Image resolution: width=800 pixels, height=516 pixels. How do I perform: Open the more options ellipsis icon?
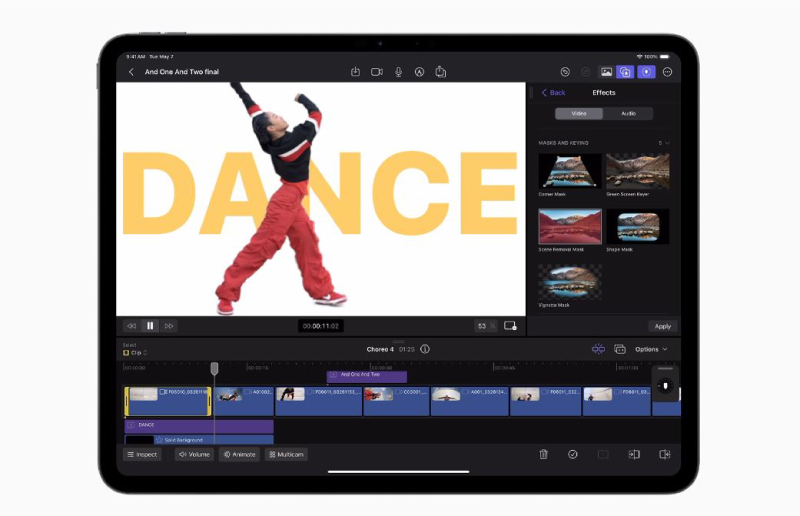667,72
